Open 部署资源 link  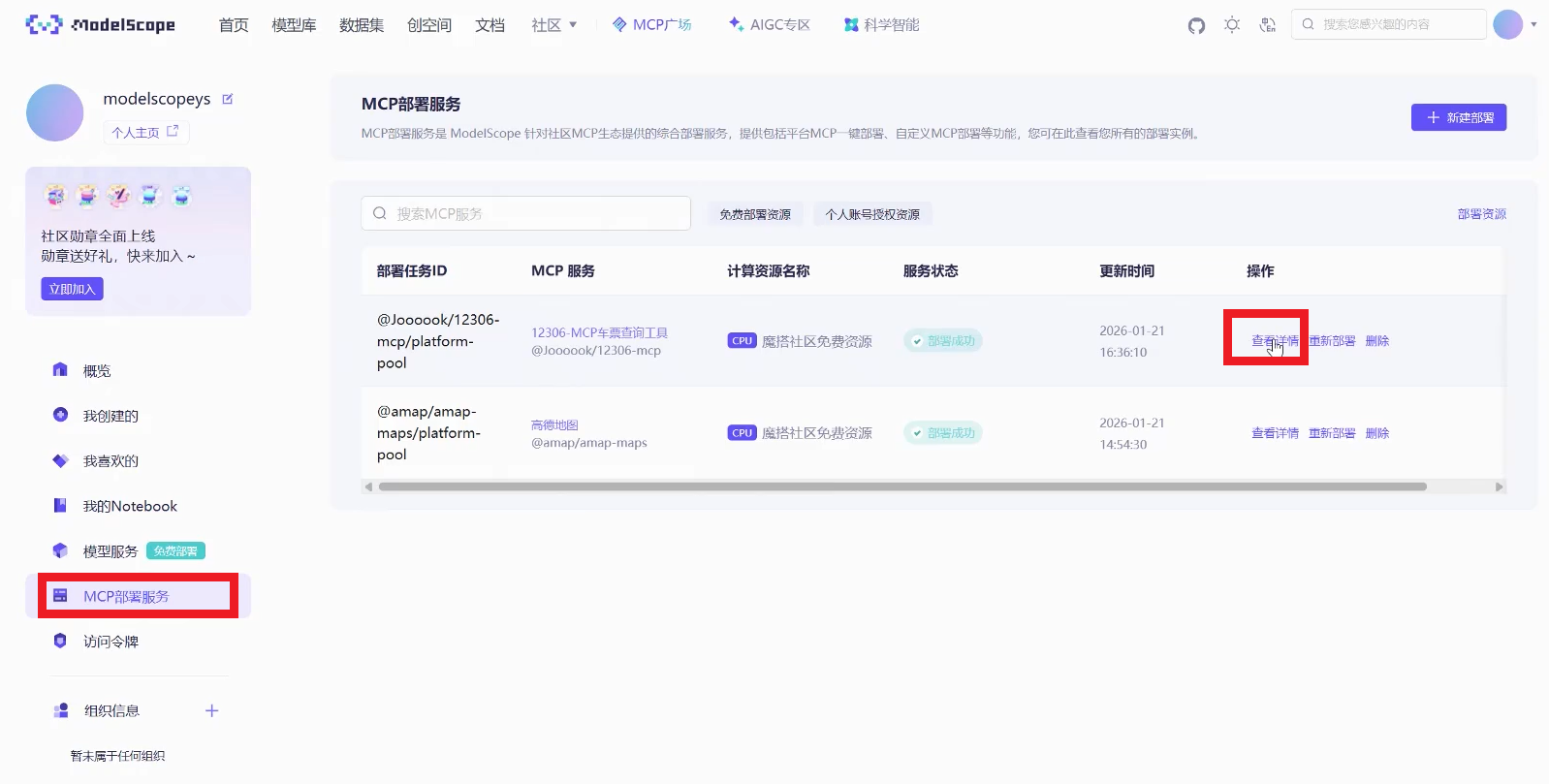[x=1482, y=214]
